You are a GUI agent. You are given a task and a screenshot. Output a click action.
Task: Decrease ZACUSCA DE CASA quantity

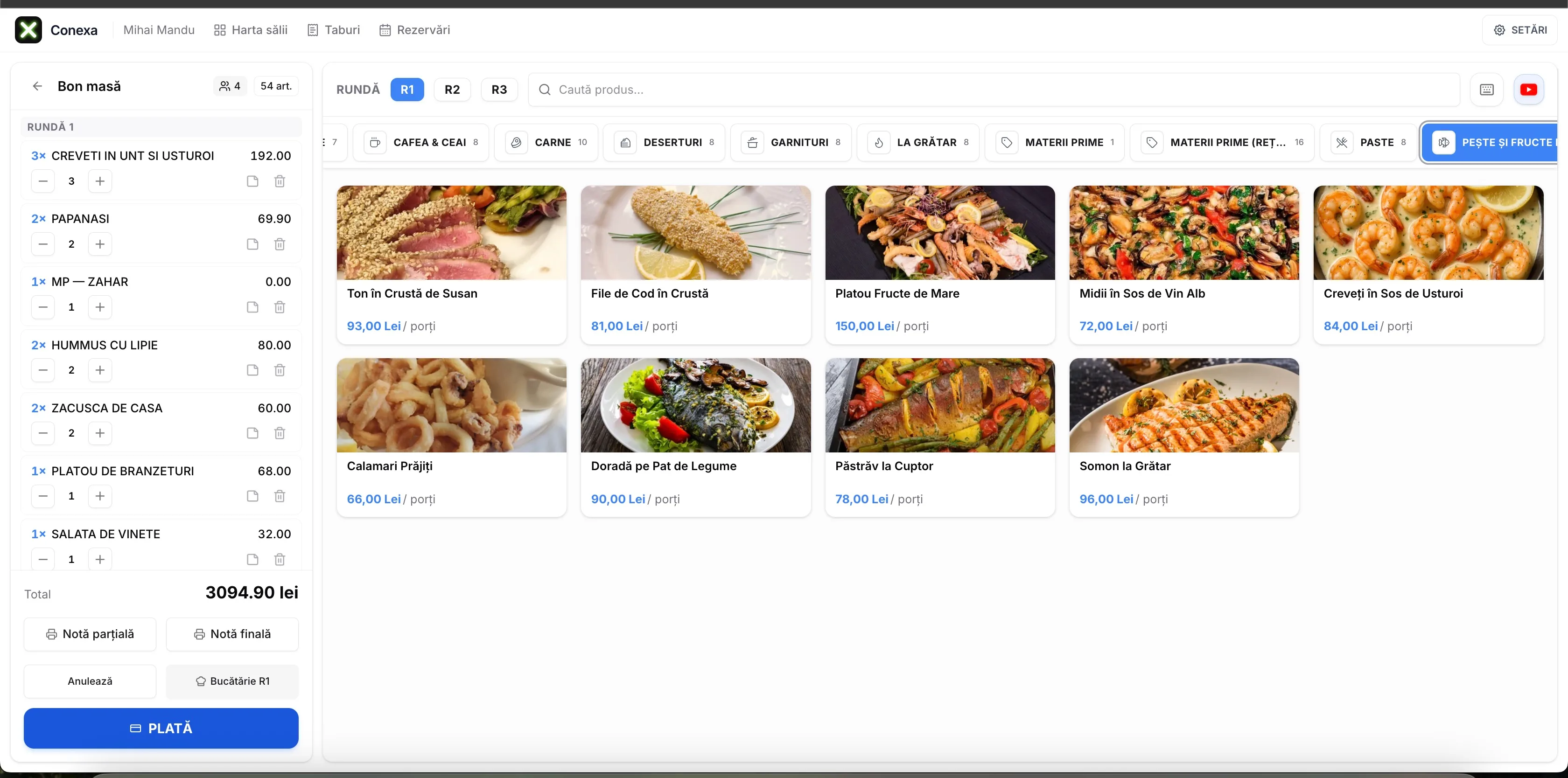click(x=42, y=433)
